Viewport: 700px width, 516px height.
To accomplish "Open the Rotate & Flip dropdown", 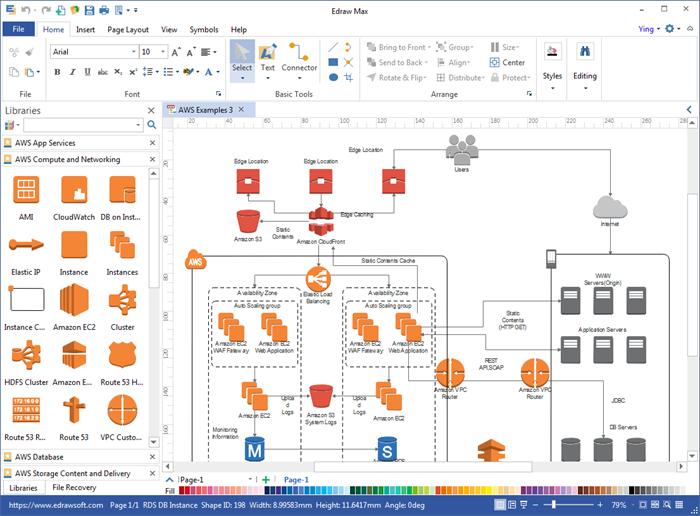I will pyautogui.click(x=425, y=78).
